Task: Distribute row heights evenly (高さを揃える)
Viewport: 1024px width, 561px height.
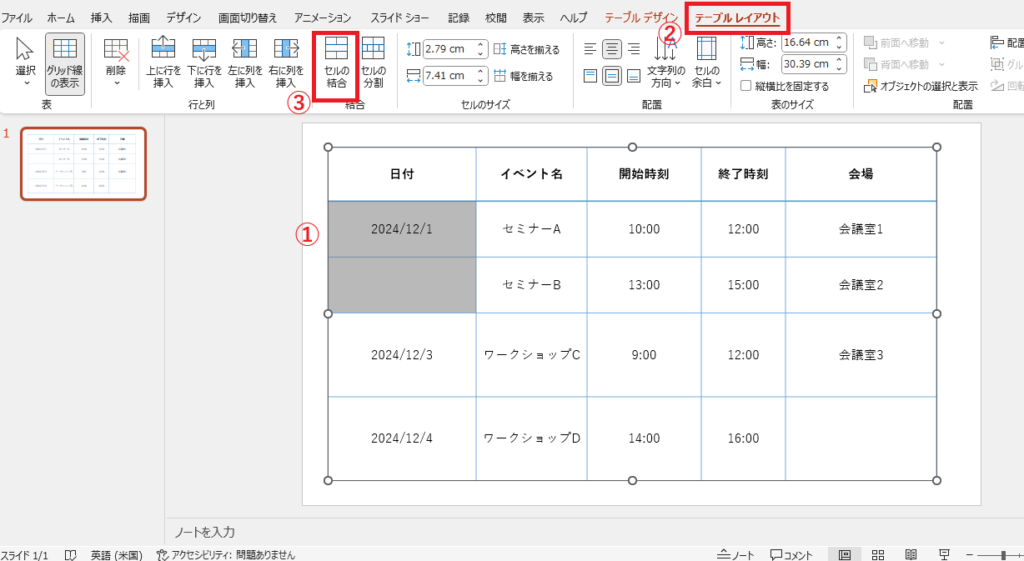Action: 526,49
